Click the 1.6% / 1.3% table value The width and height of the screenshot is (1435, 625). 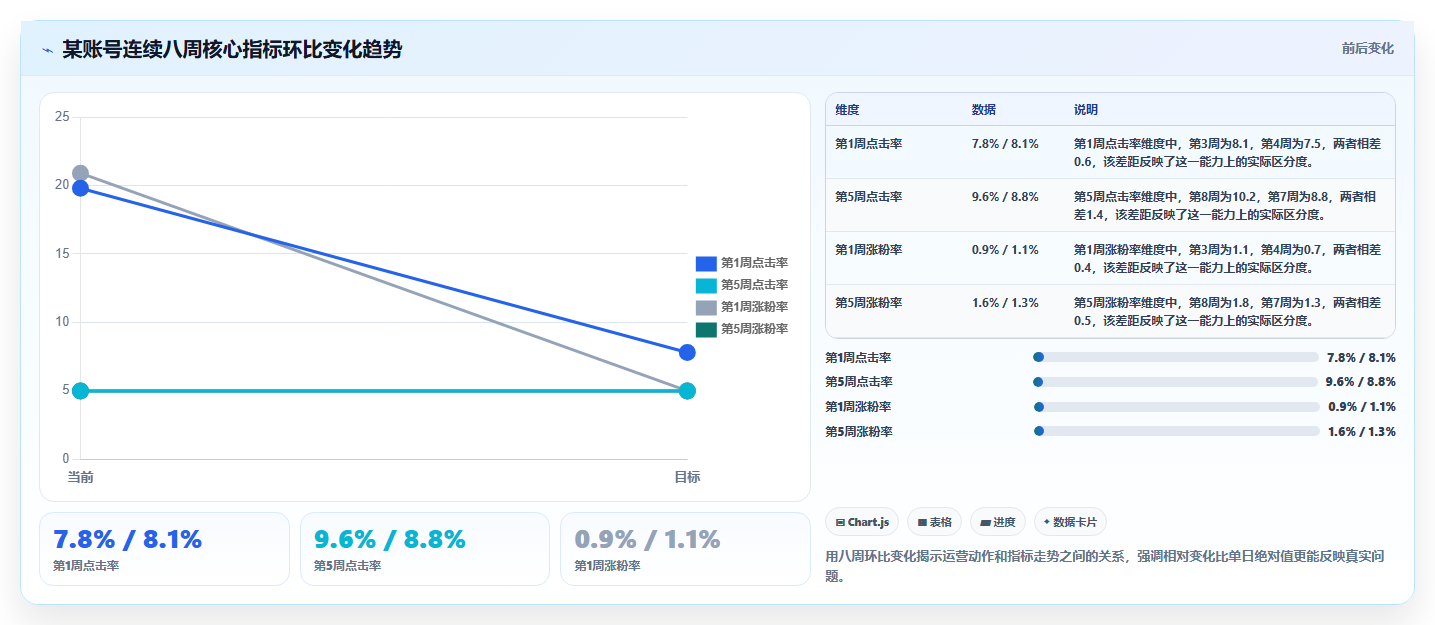pos(1005,303)
